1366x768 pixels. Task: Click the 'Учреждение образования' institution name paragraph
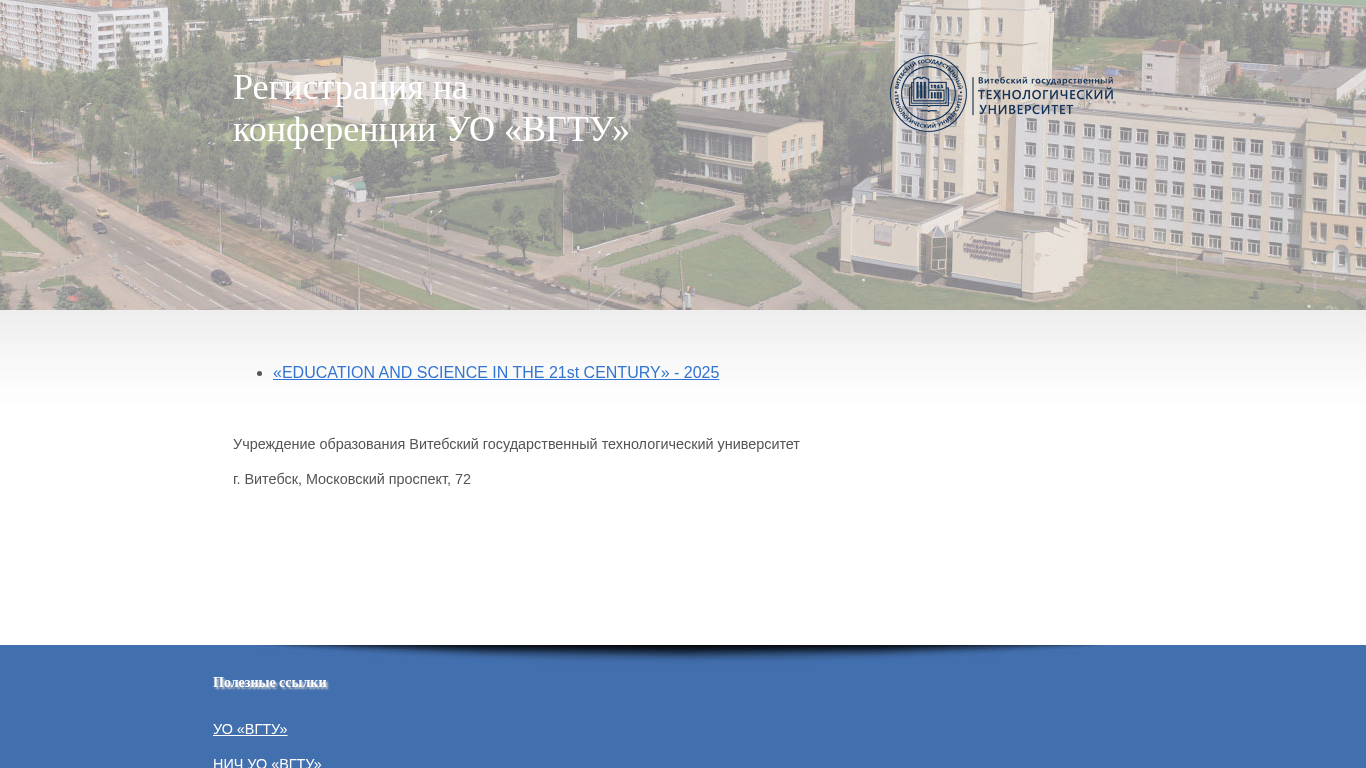(516, 444)
